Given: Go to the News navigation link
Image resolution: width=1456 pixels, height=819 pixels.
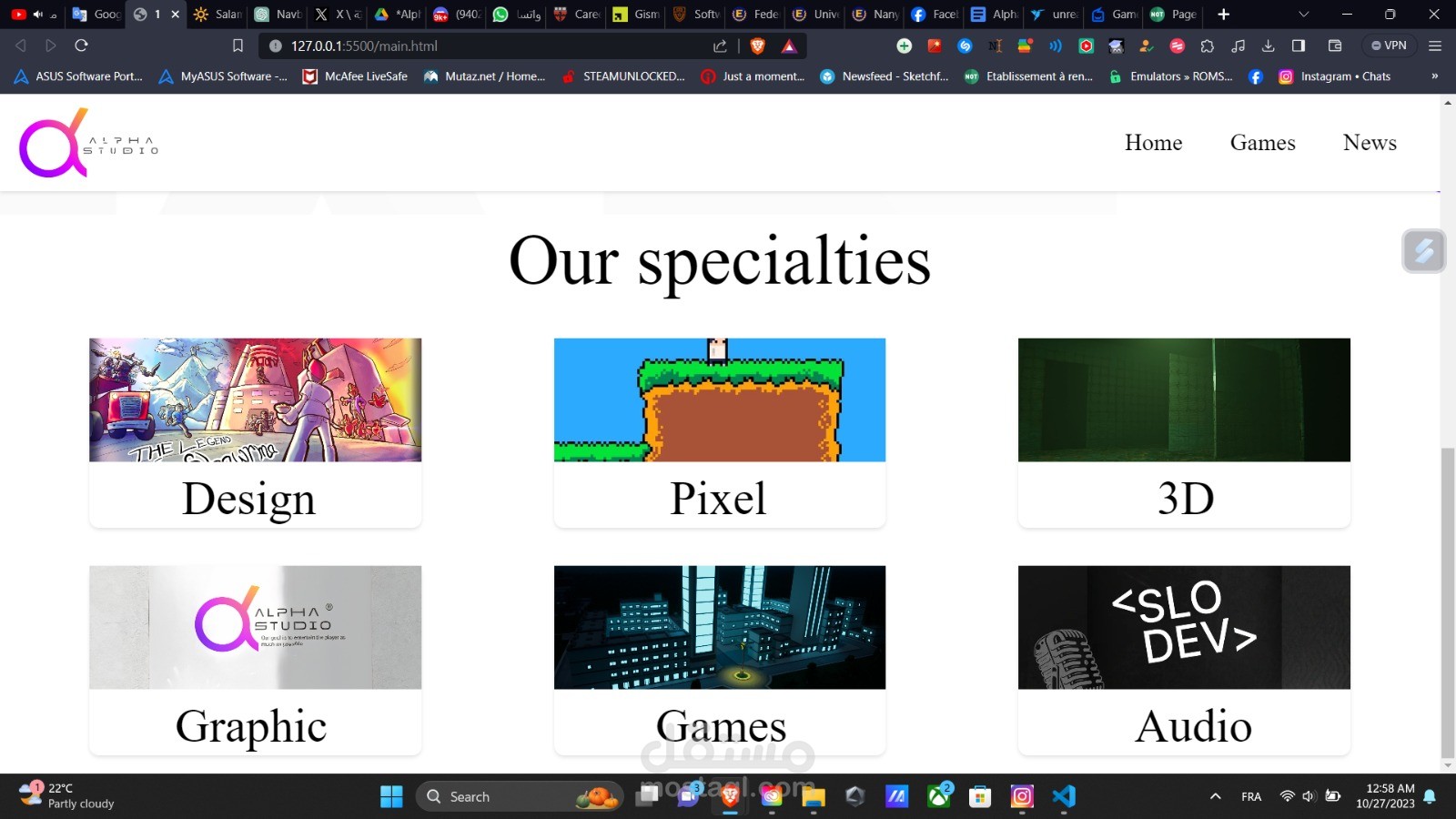Looking at the screenshot, I should [1370, 143].
